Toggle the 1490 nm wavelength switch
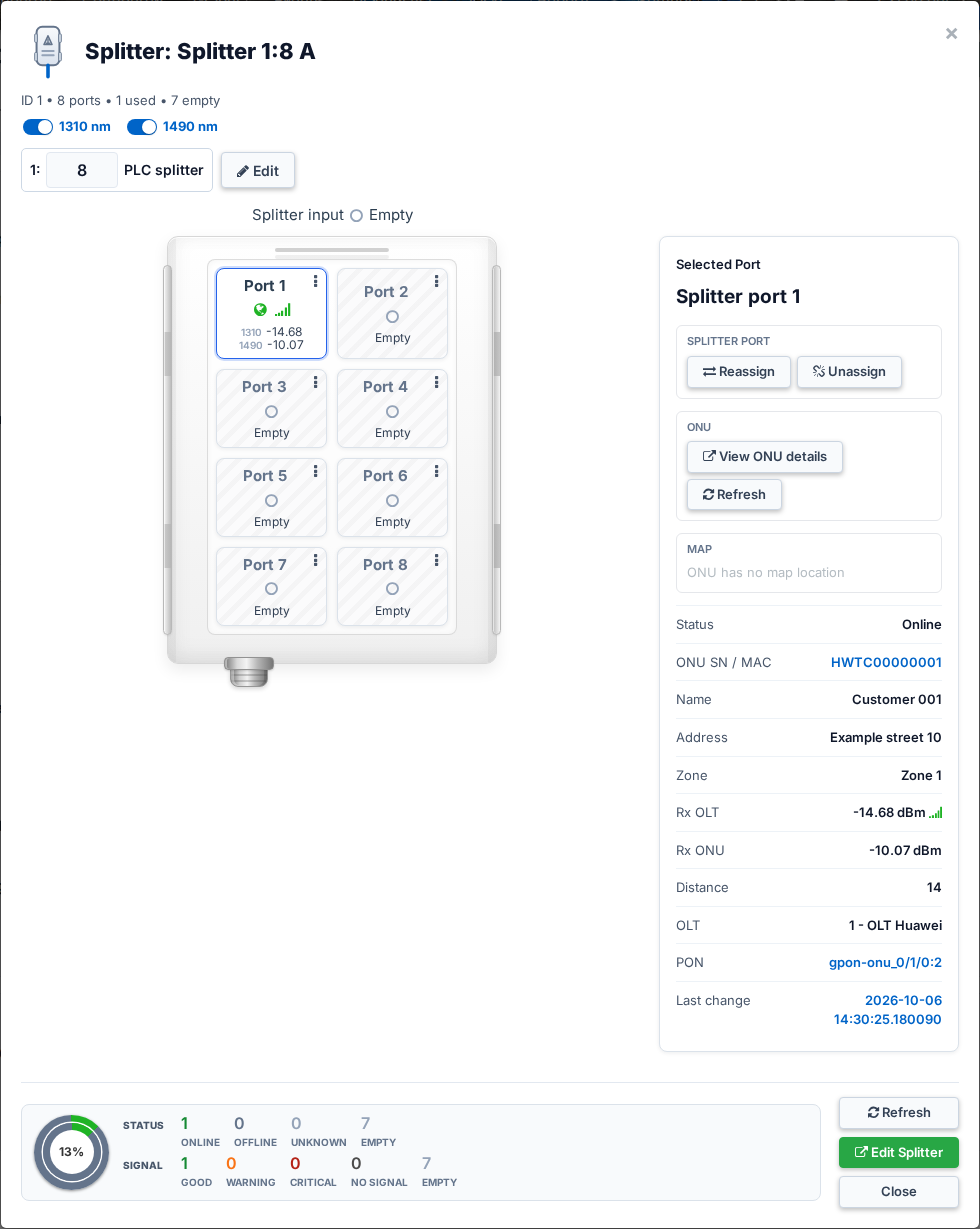The image size is (980, 1229). (x=142, y=127)
